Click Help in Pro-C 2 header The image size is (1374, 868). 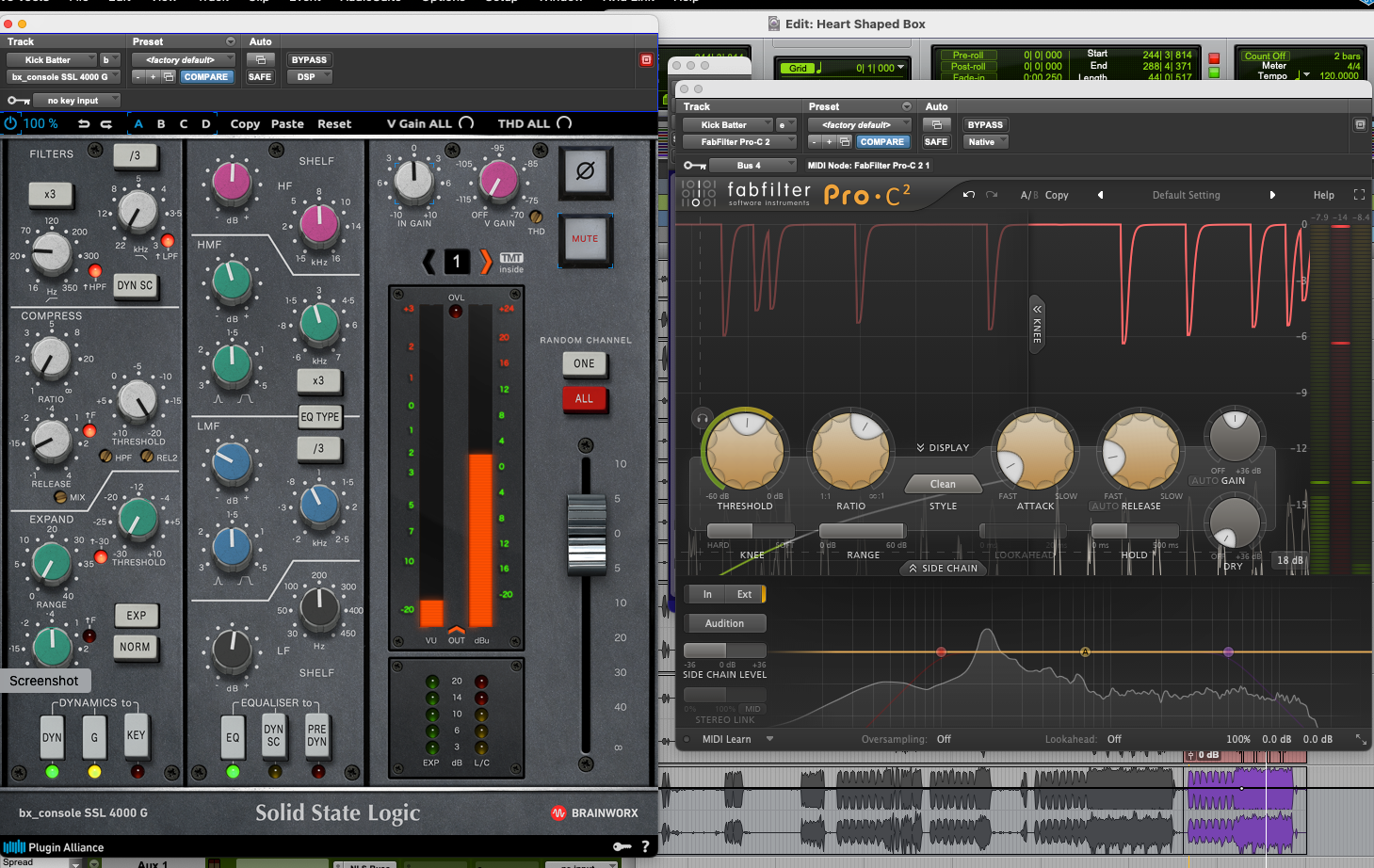(x=1324, y=195)
